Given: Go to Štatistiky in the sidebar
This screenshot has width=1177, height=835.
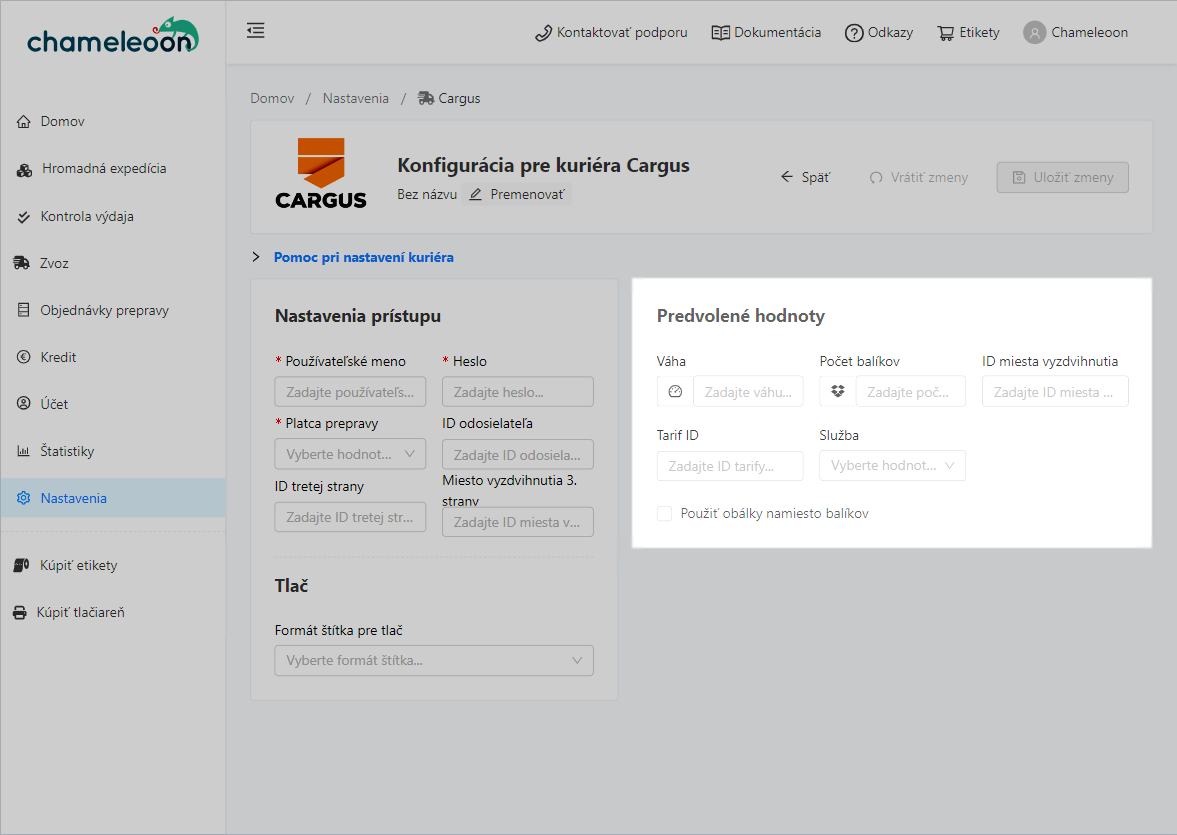Looking at the screenshot, I should tap(67, 451).
